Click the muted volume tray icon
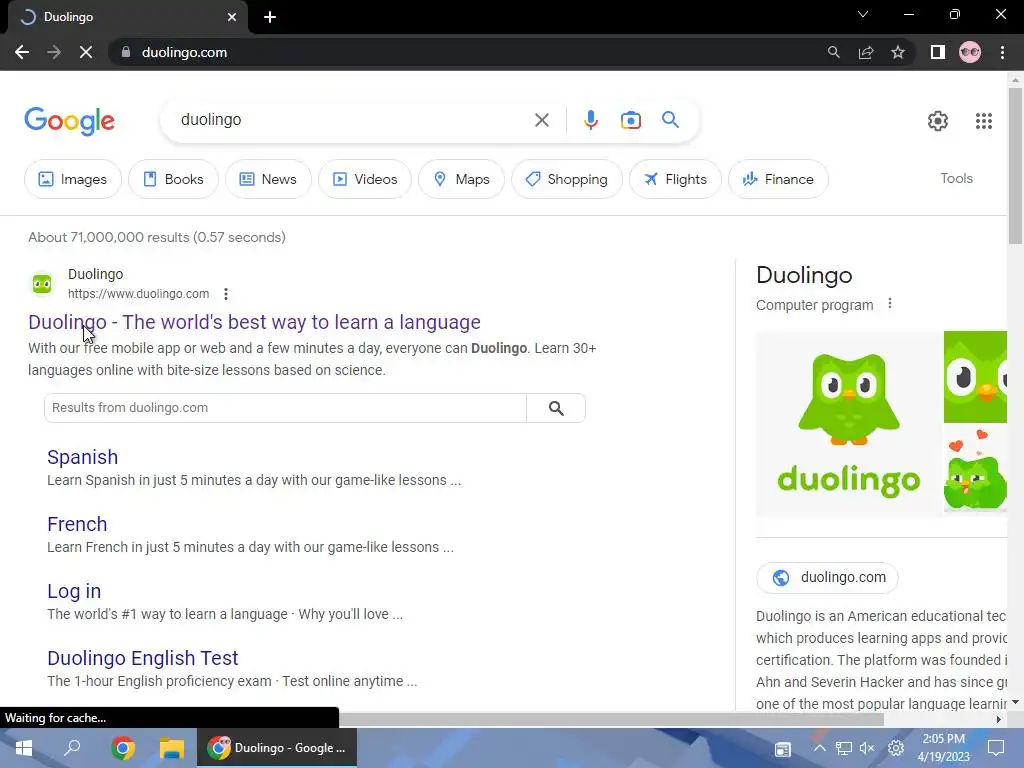 pos(867,748)
